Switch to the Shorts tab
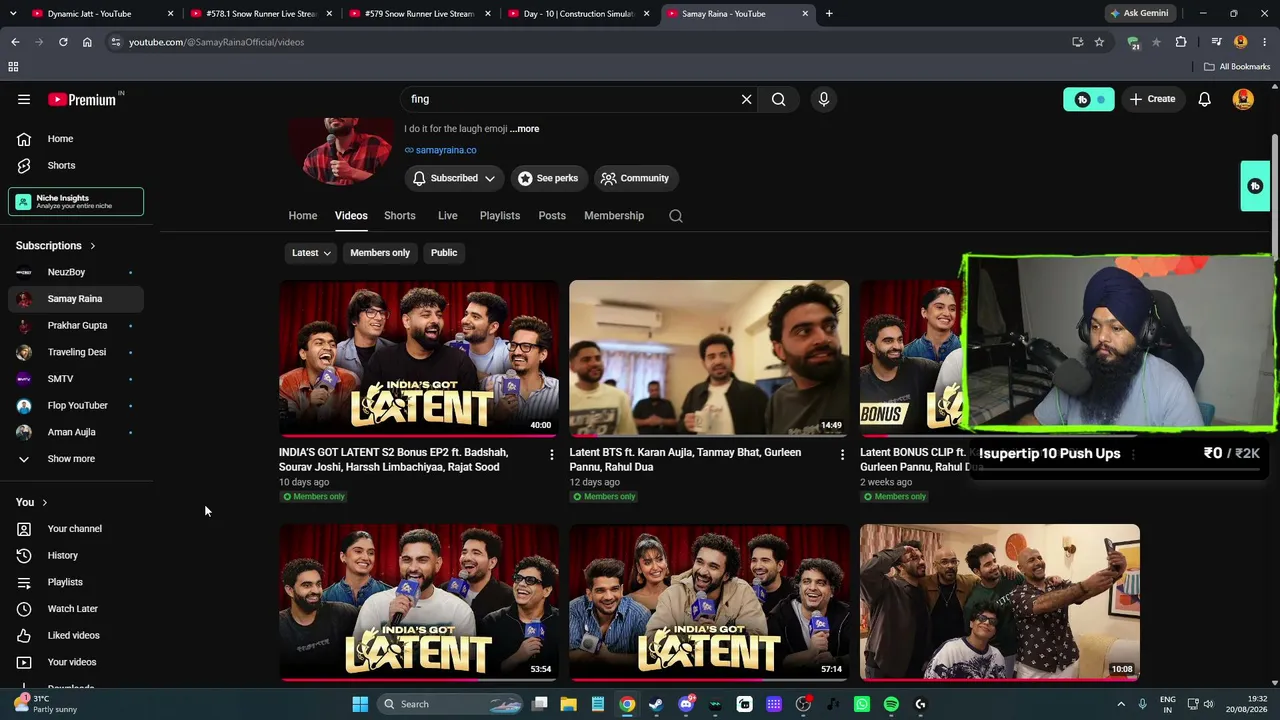 (x=400, y=216)
